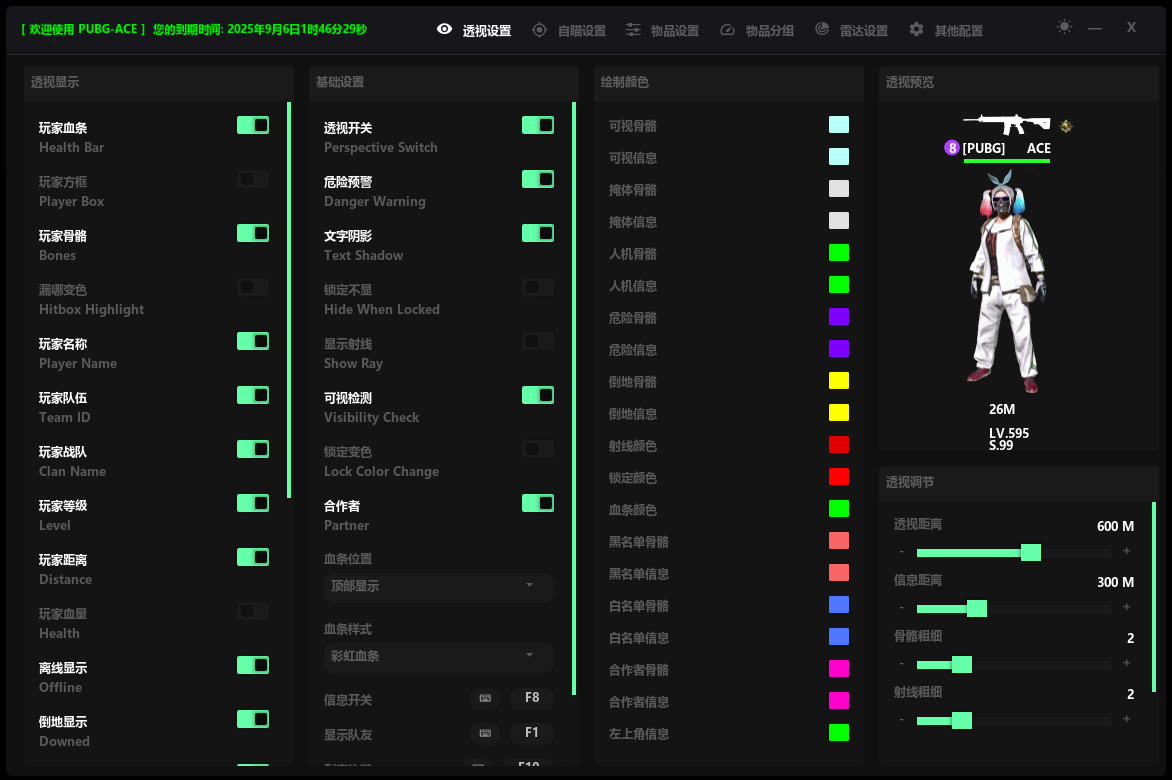Click the minus icon for 骨骼粗细
The image size is (1172, 780).
(901, 664)
